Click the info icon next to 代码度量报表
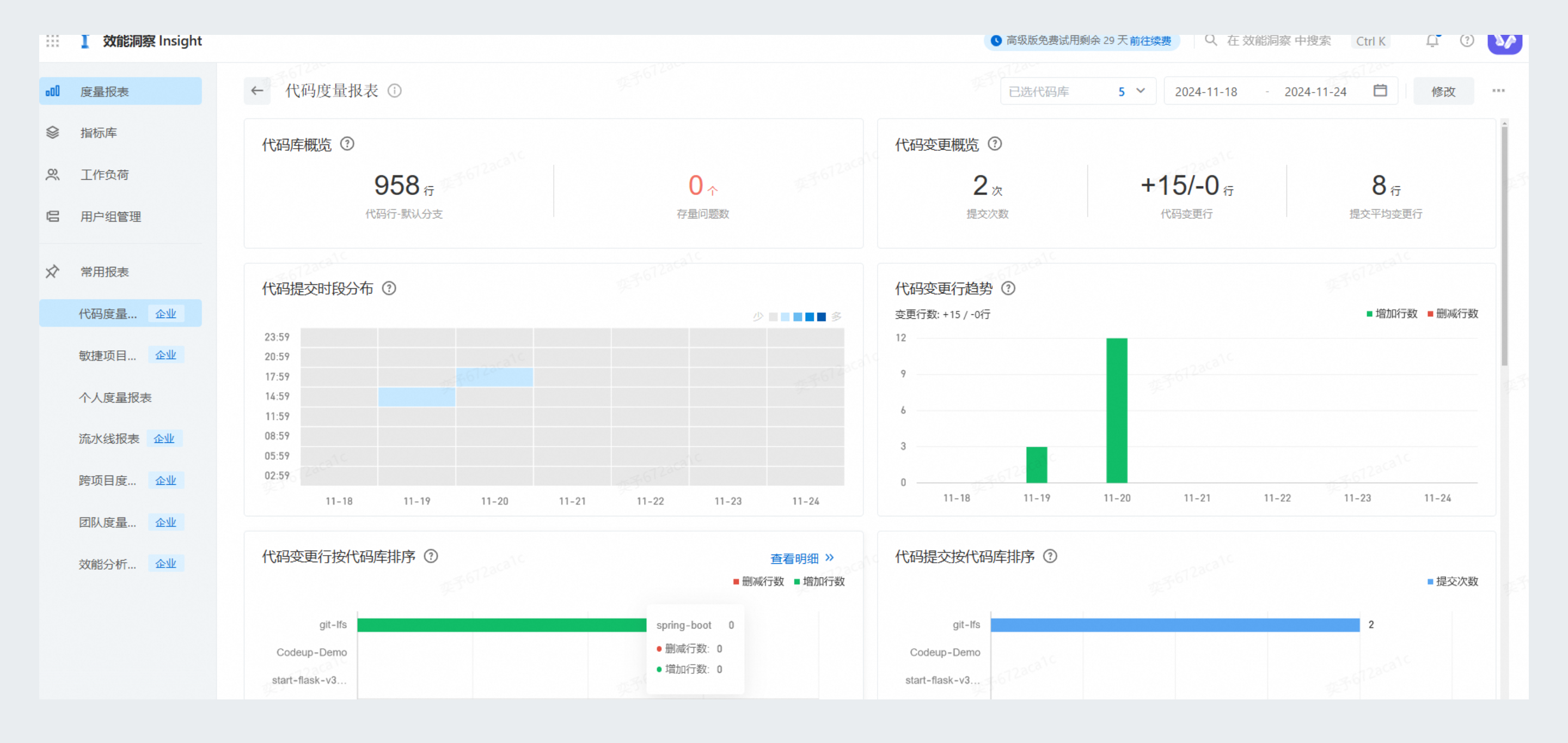1568x743 pixels. coord(394,91)
